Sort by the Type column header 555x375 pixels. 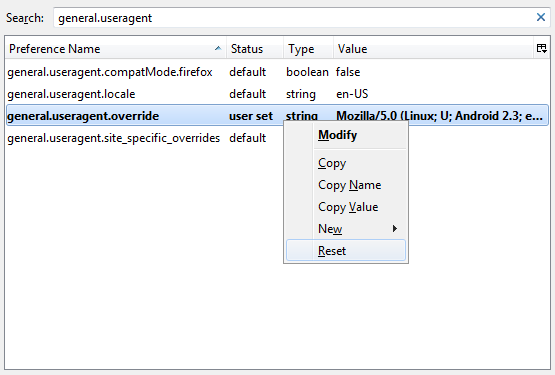(x=308, y=49)
